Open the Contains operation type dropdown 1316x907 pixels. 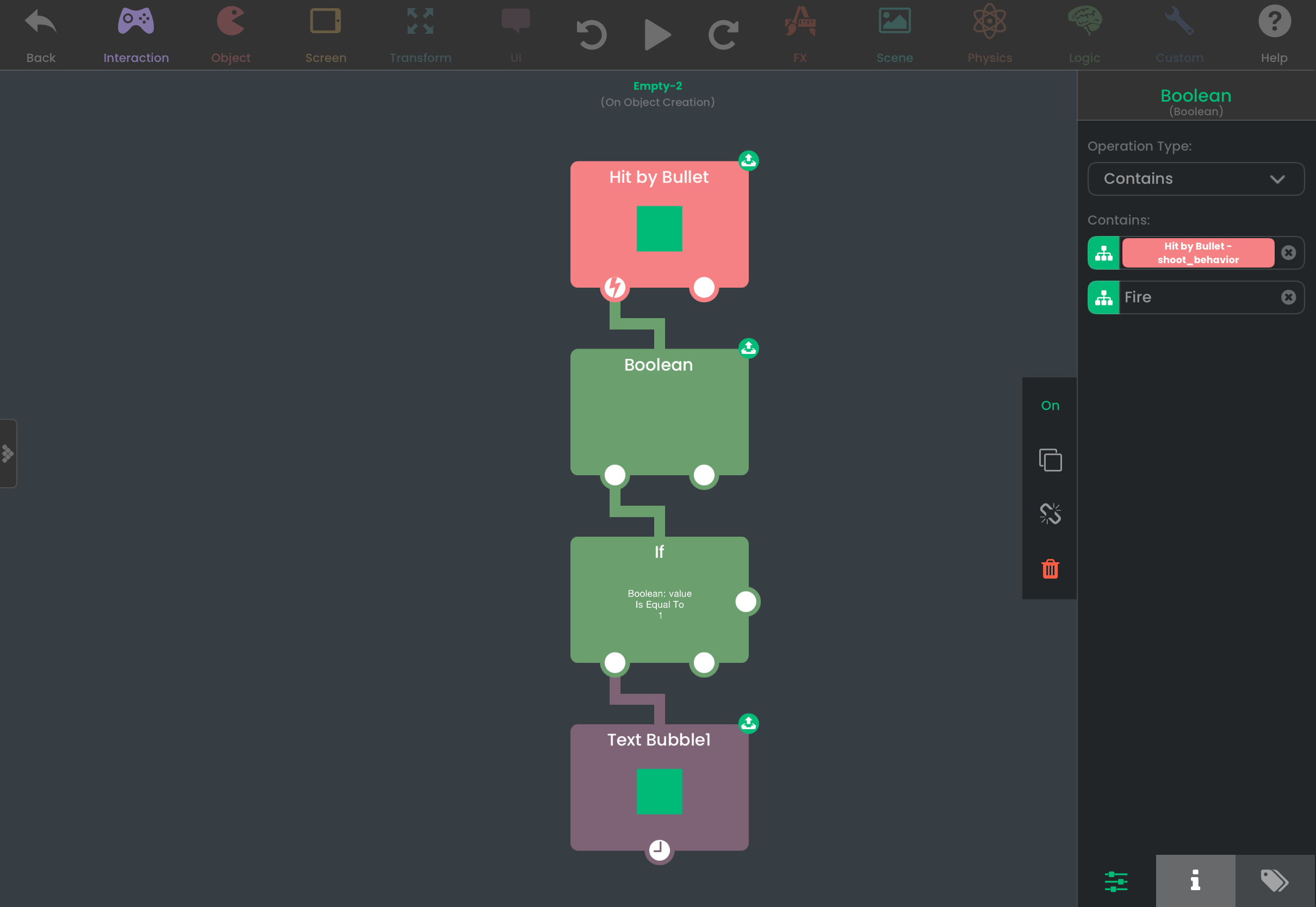point(1195,179)
